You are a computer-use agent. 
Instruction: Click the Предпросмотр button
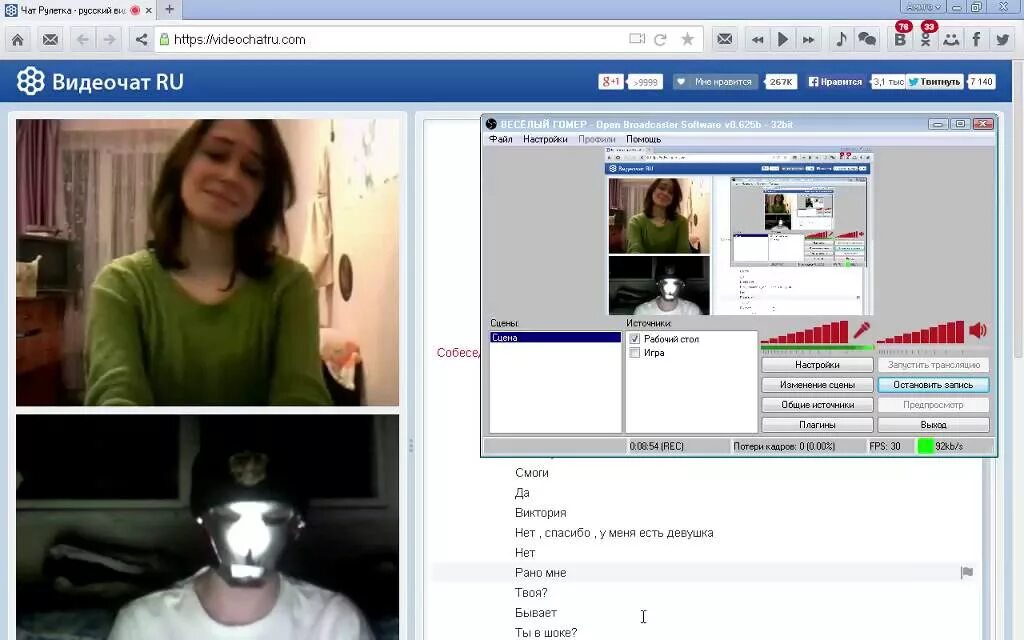933,405
